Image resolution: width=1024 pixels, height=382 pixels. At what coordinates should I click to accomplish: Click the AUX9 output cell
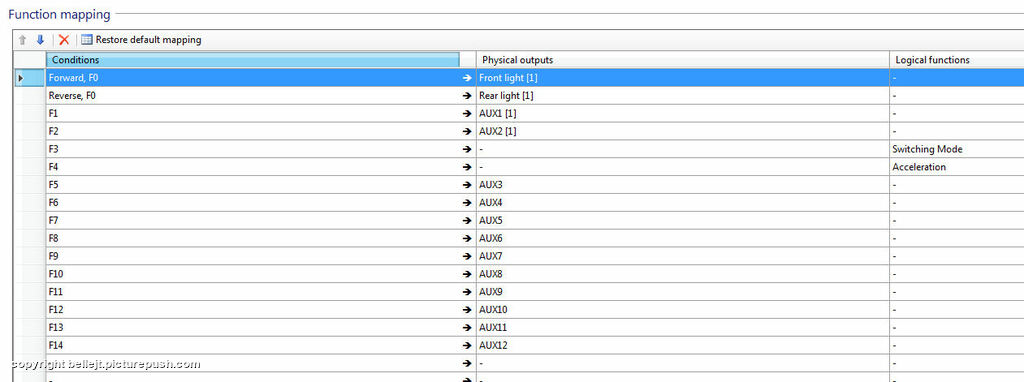tap(683, 291)
